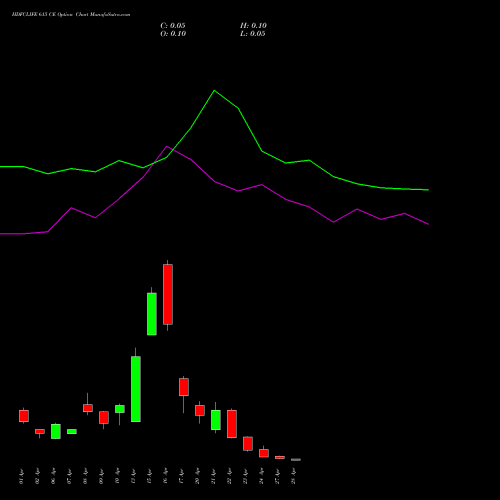The width and height of the screenshot is (500, 500).
Task: Select the red candle above 09 Apr
Action: click(x=104, y=418)
